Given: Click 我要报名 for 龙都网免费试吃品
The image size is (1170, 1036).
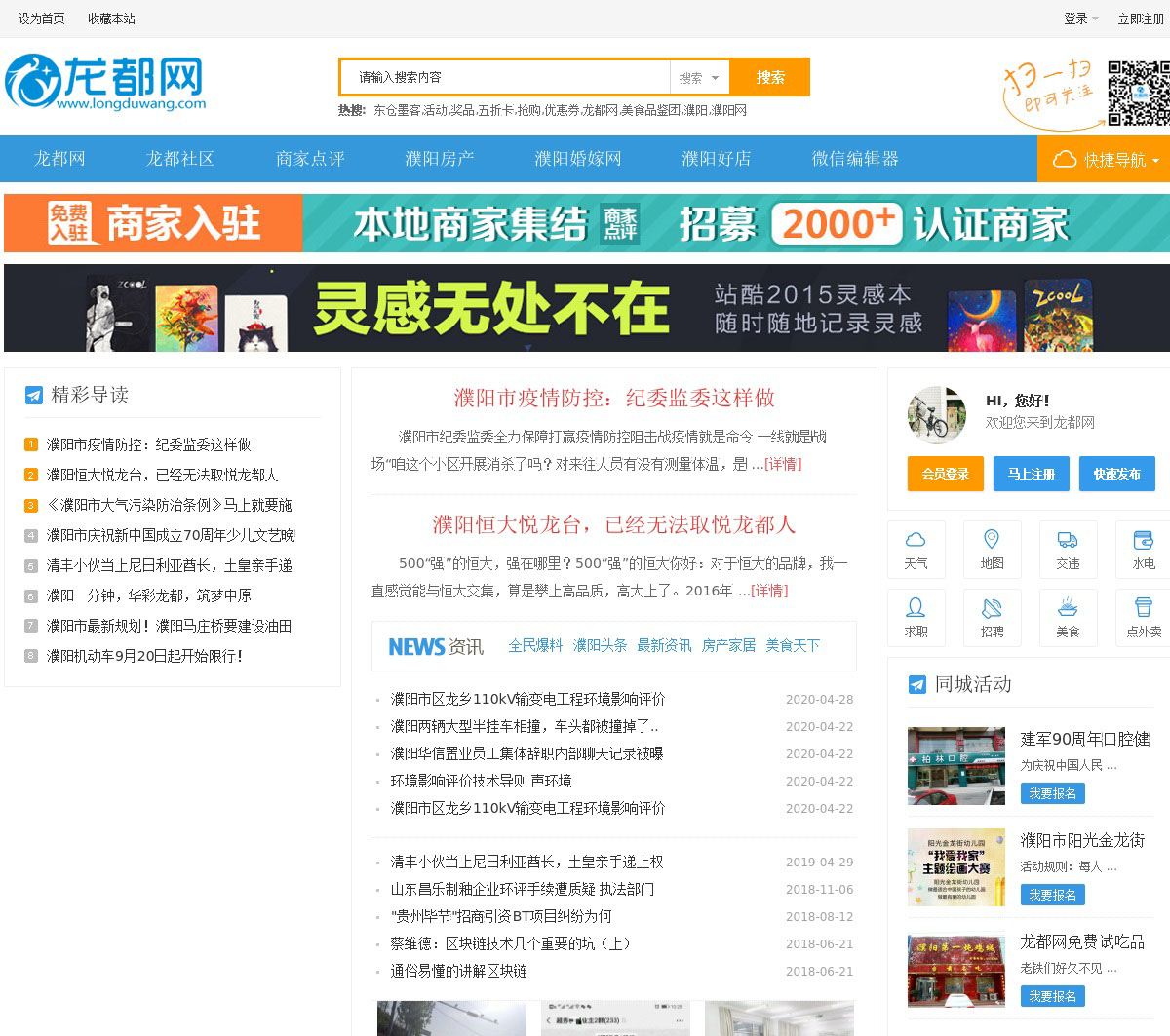Looking at the screenshot, I should point(1052,996).
